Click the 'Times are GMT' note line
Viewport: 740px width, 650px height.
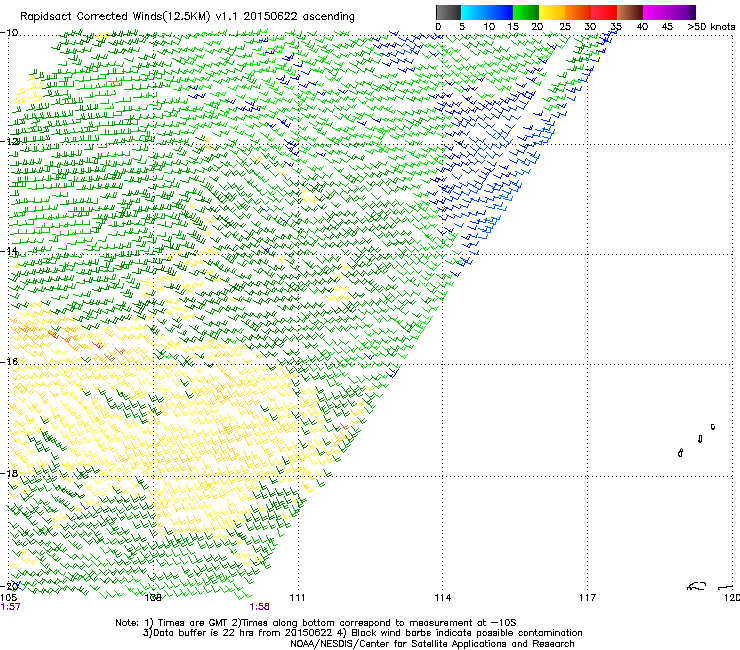tap(316, 623)
